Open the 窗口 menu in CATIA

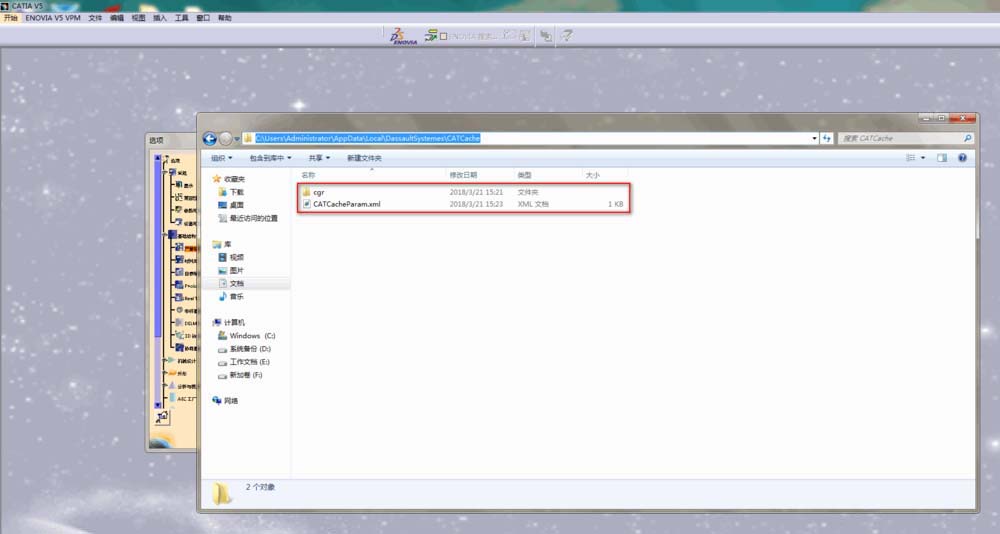203,18
